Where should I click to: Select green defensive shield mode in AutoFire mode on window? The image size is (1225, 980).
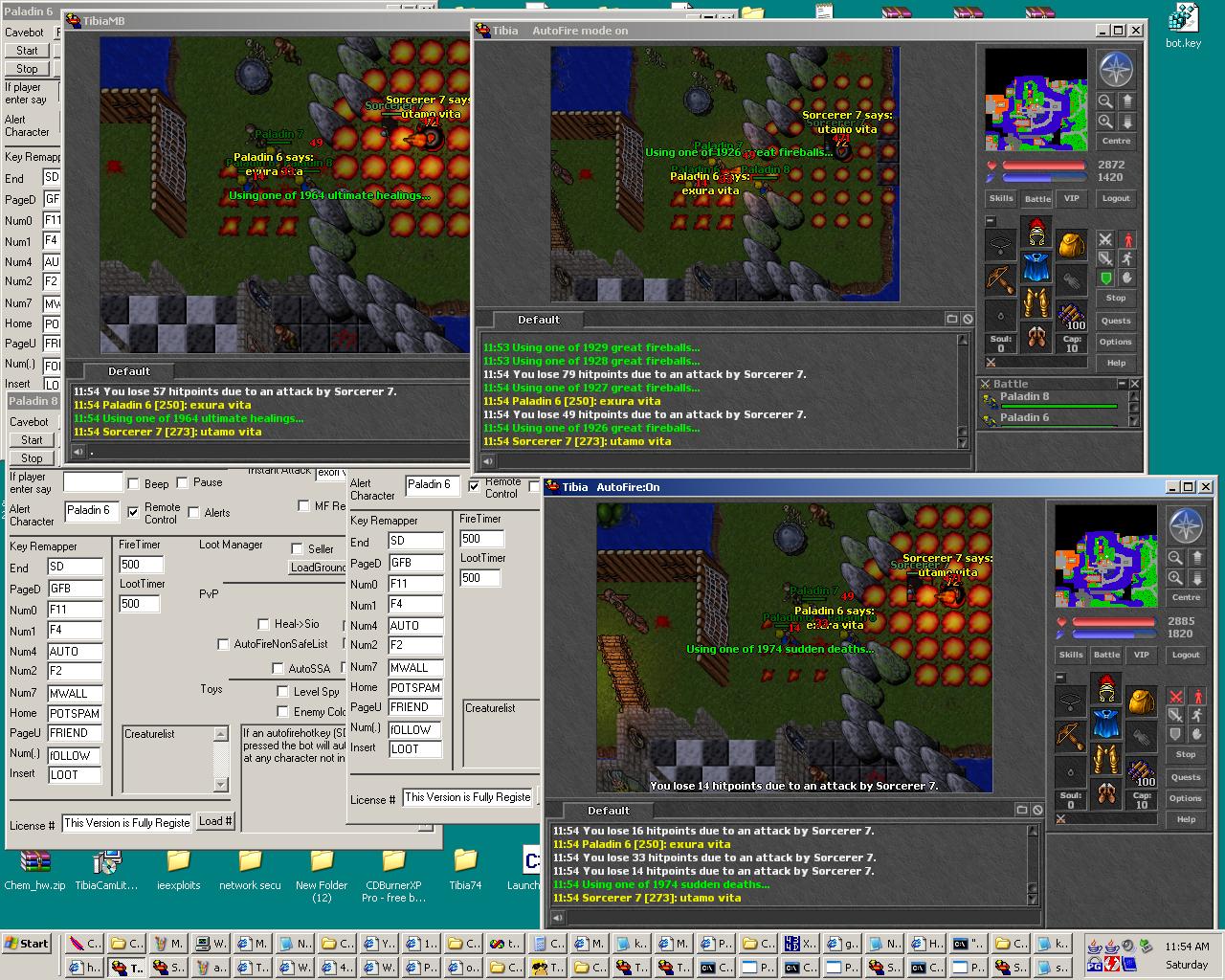(1105, 278)
